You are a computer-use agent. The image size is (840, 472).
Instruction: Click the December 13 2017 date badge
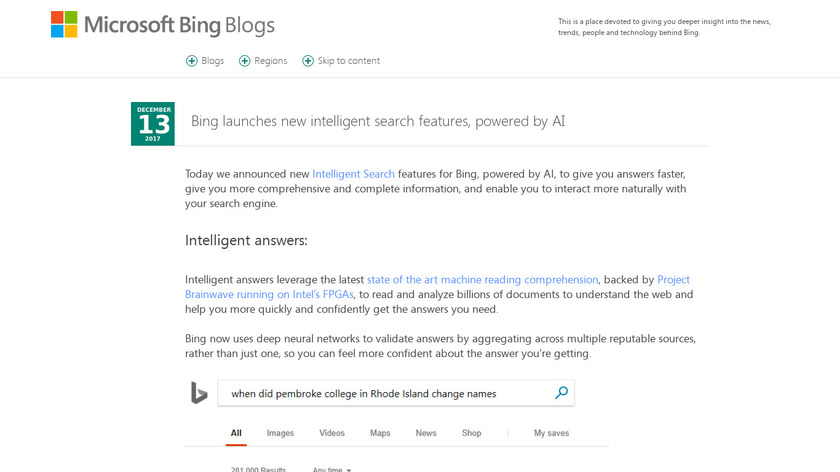click(x=153, y=123)
